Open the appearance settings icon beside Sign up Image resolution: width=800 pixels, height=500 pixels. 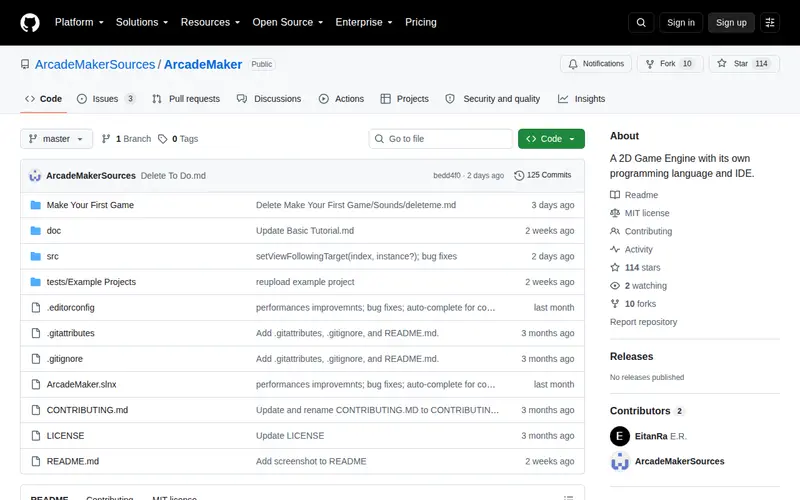(x=770, y=22)
